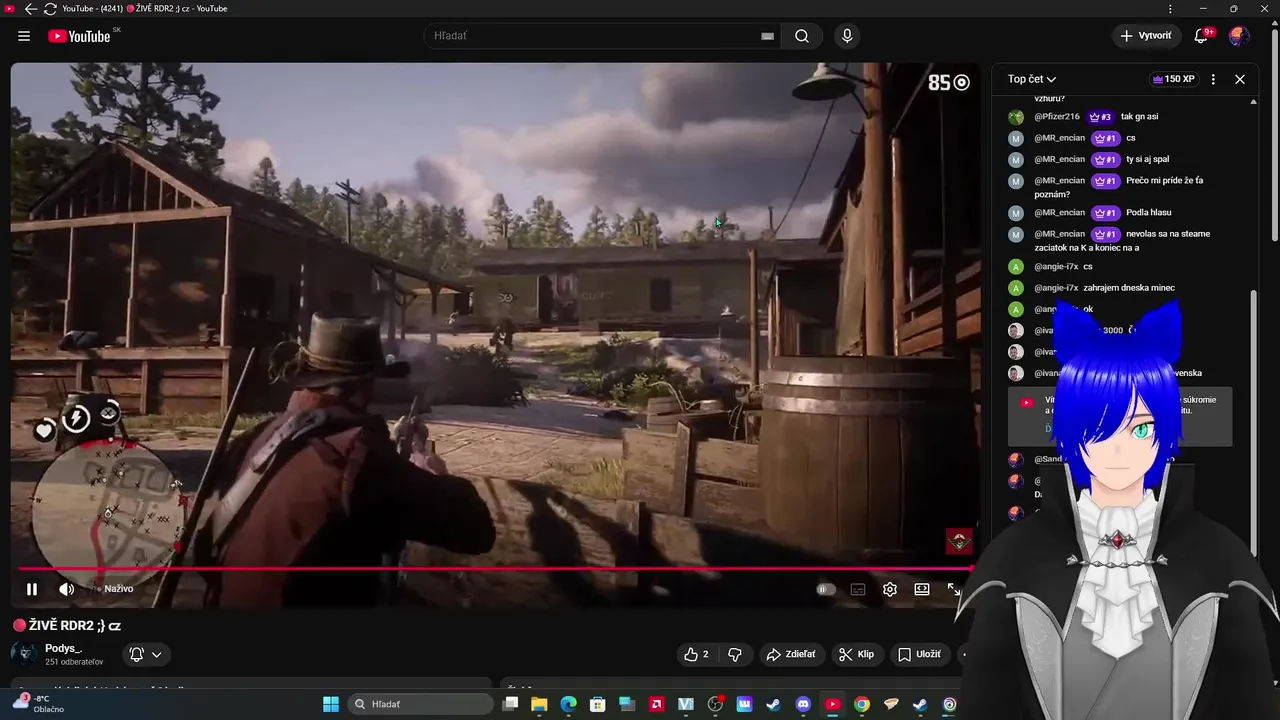Like the video (thumbs up)

coord(696,654)
